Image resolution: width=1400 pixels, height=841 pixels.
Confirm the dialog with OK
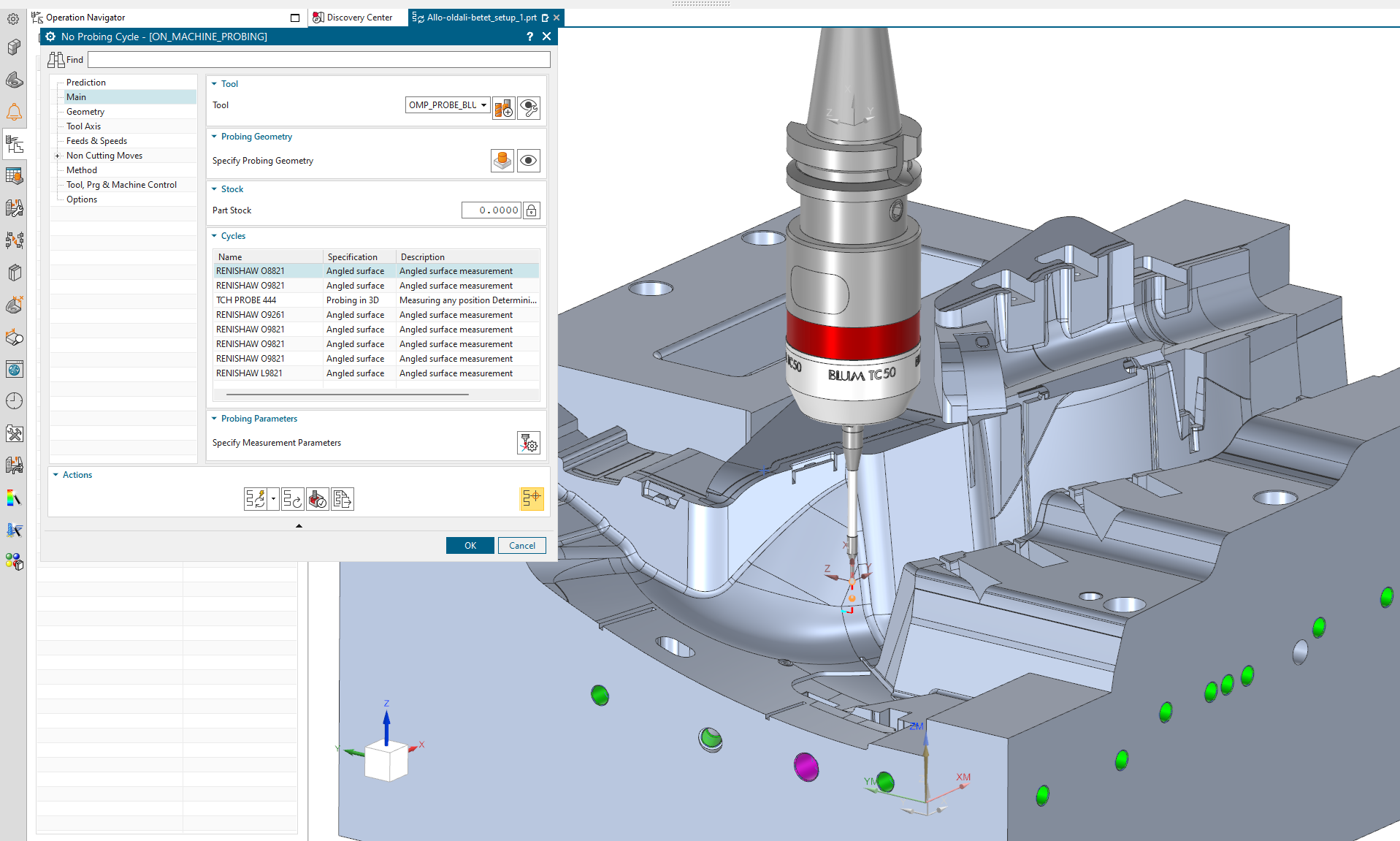tap(470, 545)
